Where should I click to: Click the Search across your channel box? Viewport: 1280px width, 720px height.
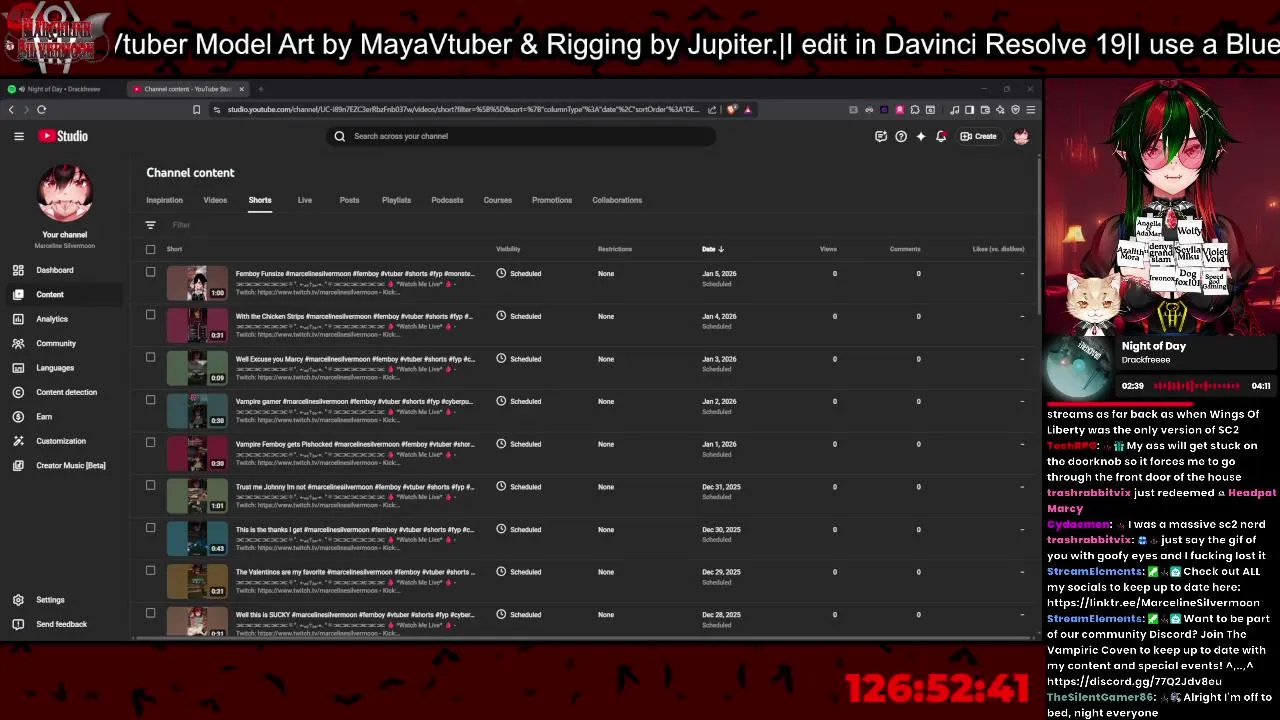click(x=520, y=136)
